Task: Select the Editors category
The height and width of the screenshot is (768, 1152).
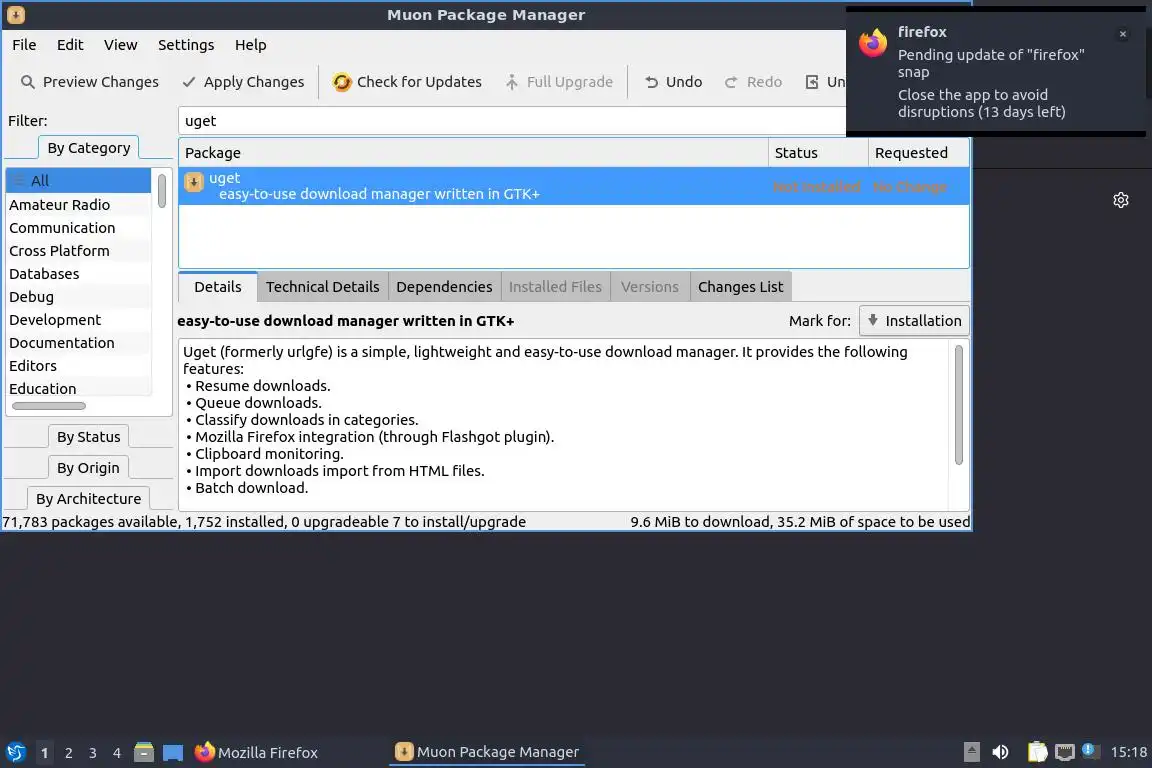Action: tap(79, 365)
